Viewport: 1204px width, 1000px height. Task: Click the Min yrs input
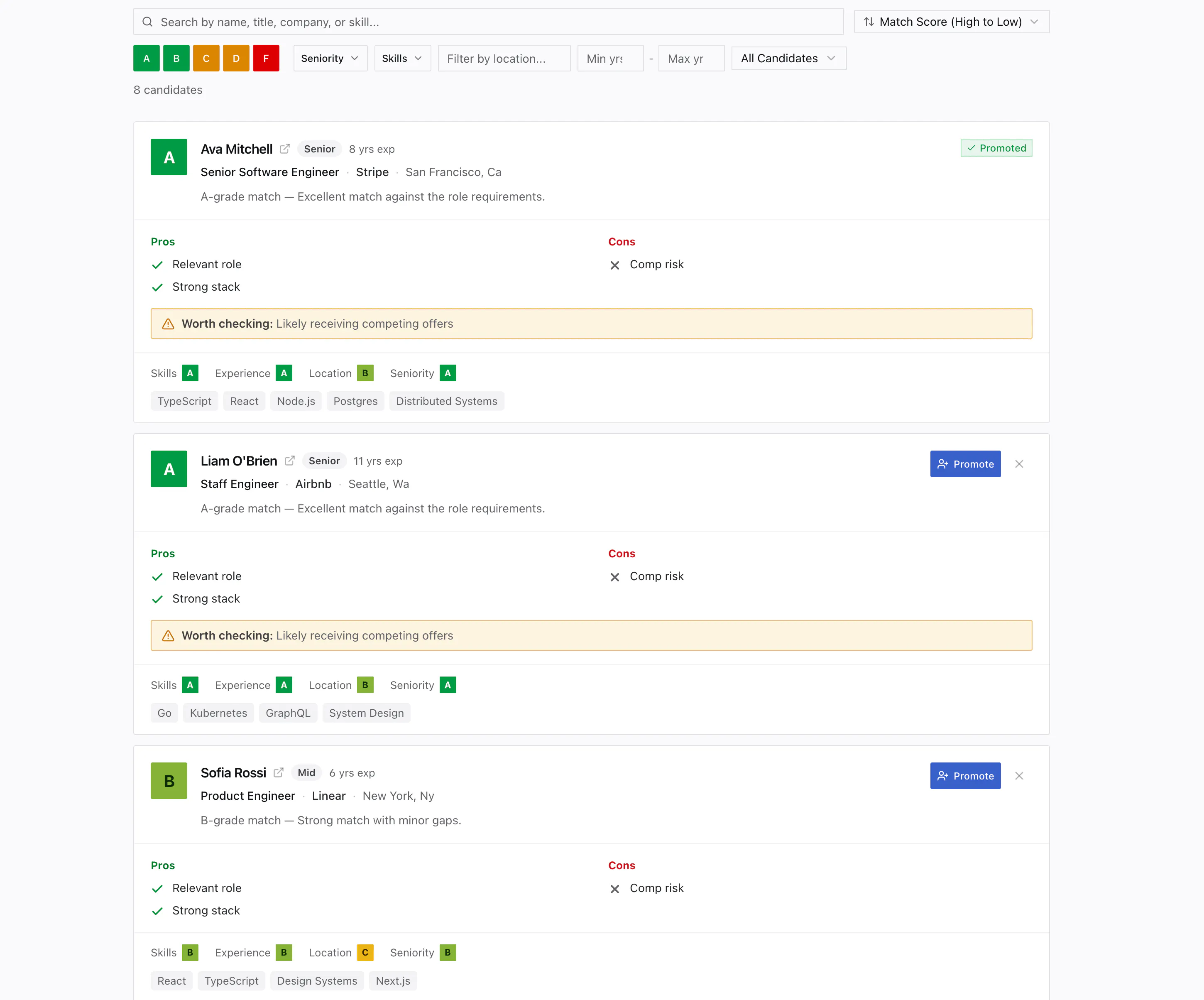[611, 59]
